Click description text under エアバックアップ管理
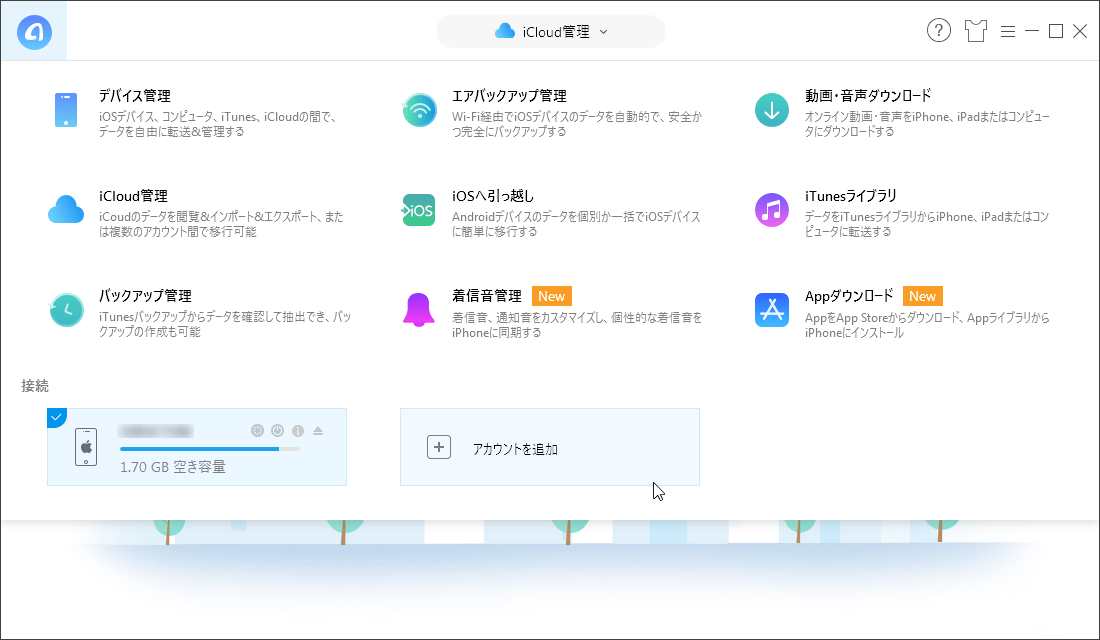Viewport: 1100px width, 640px height. point(577,124)
